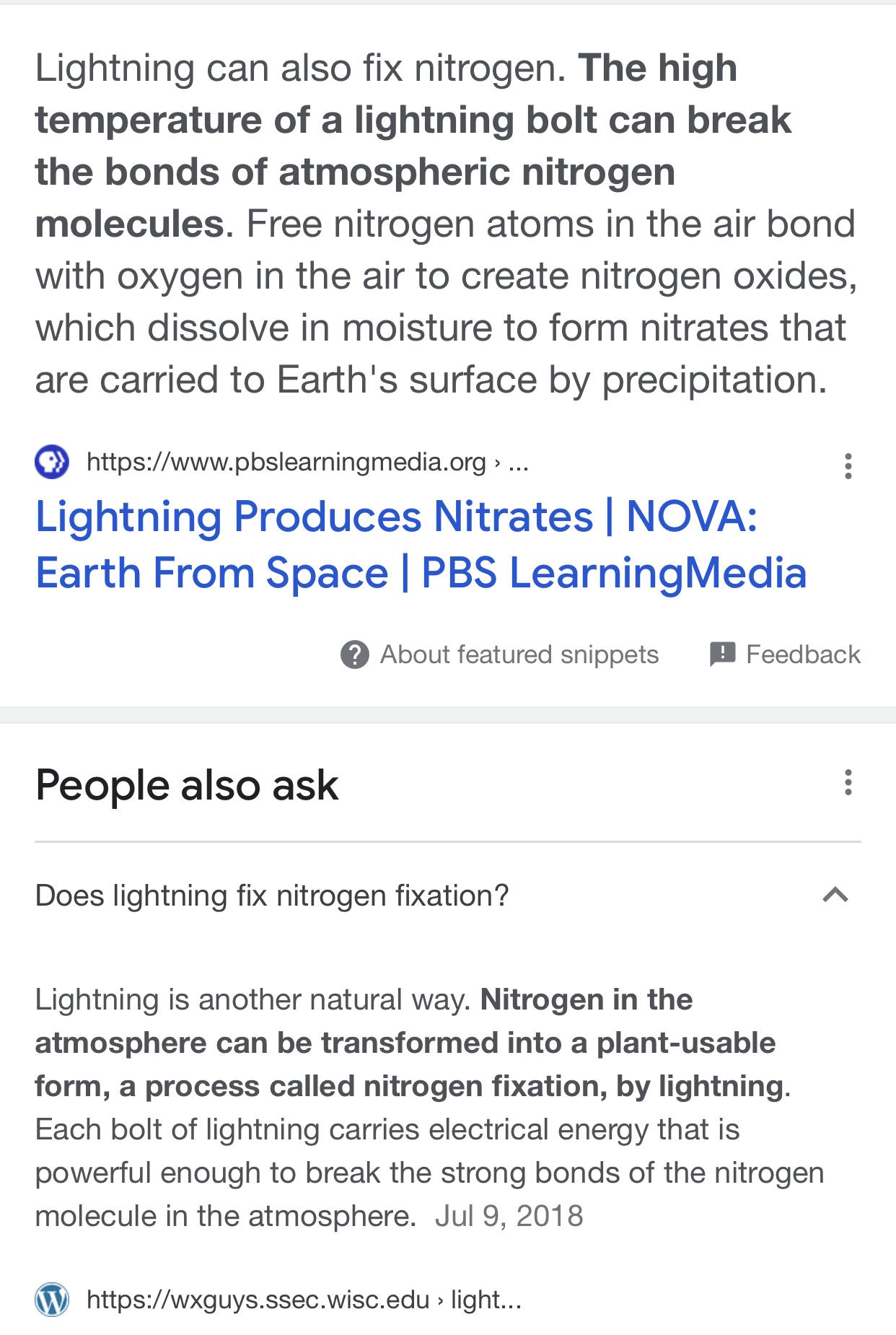The image size is (896, 1335).
Task: Click the 'light...' breadcrumb in the wxguys URL
Action: point(486,1300)
